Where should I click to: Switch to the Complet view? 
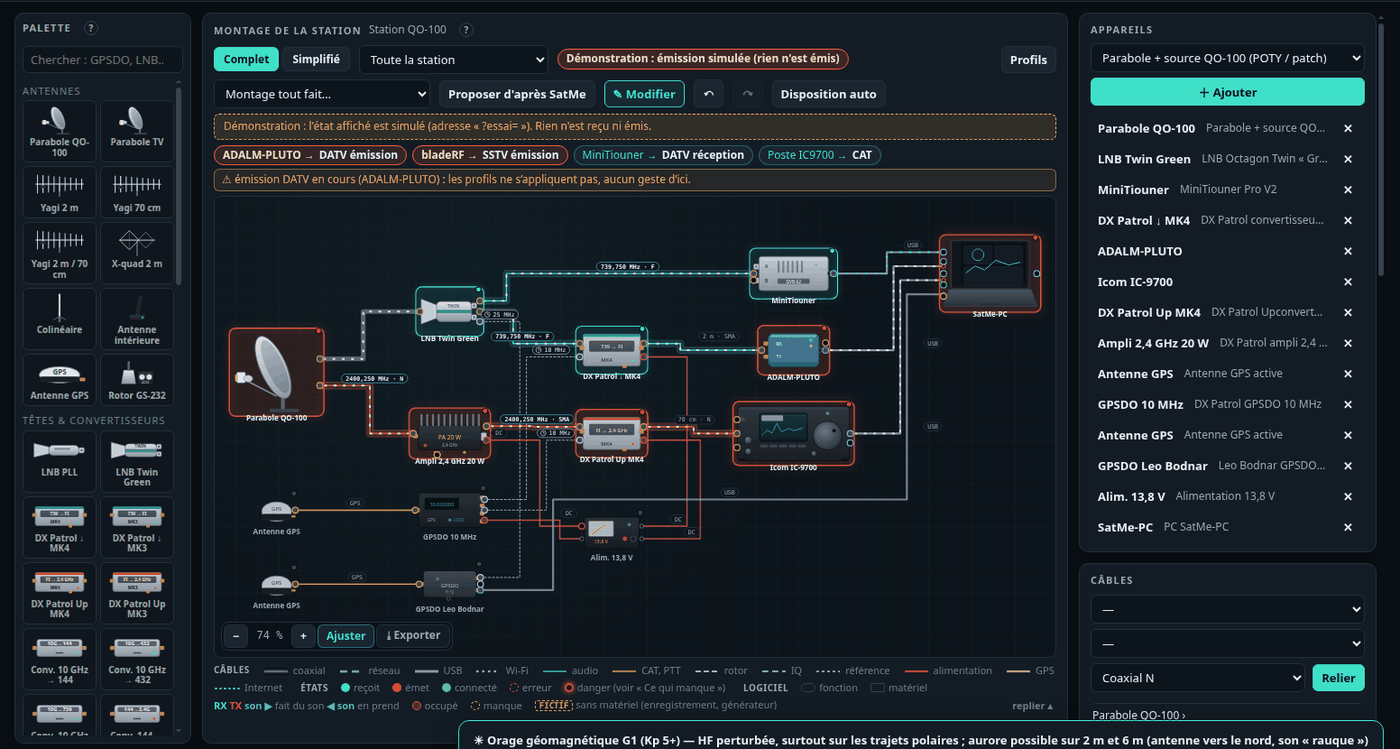tap(246, 59)
